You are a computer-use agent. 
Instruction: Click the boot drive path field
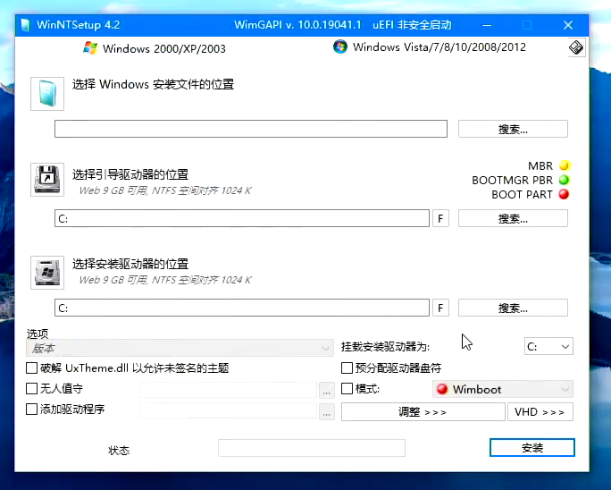click(242, 218)
